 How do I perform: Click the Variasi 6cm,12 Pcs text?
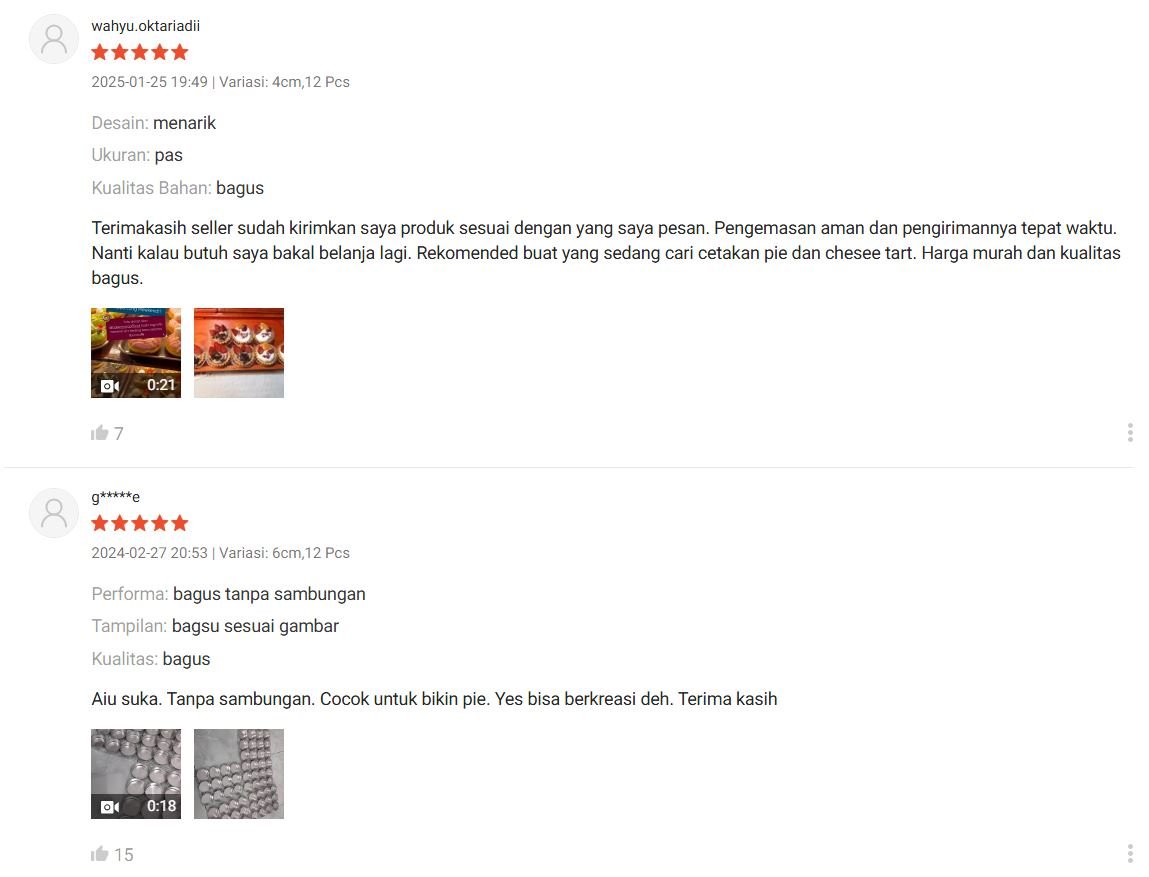point(284,553)
